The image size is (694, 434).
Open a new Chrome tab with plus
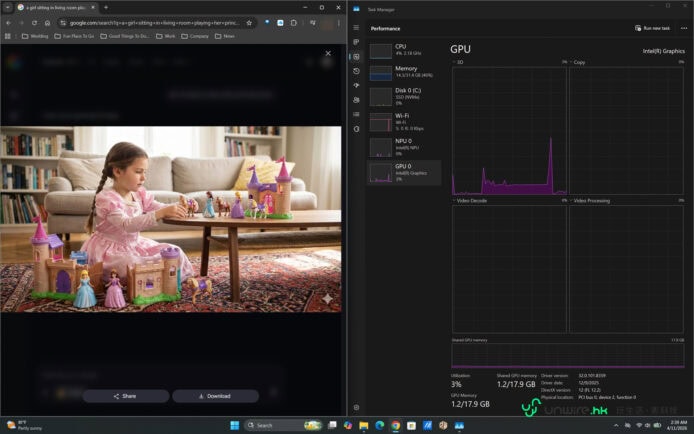106,8
